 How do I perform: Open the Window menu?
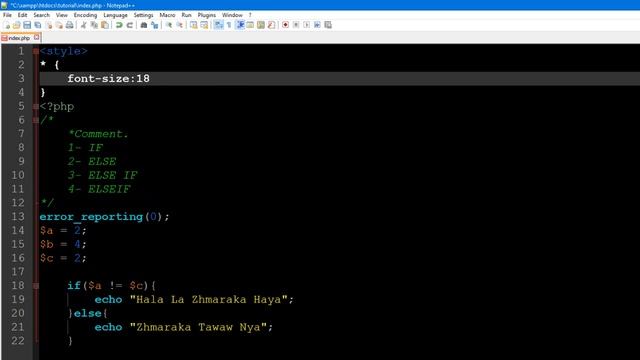[232, 15]
